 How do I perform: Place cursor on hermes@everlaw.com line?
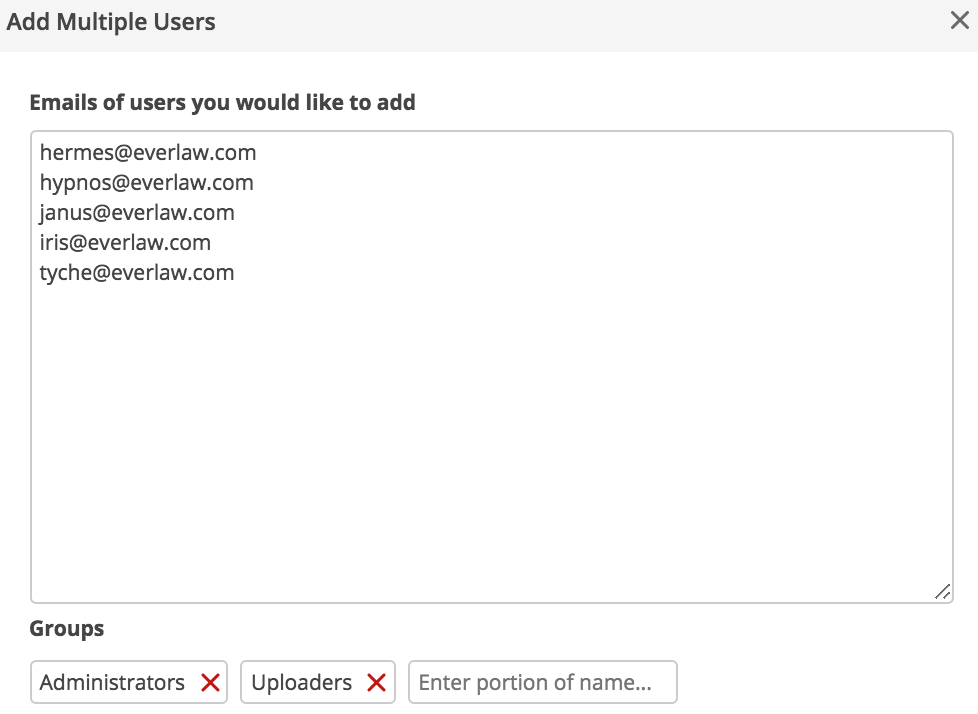[148, 153]
